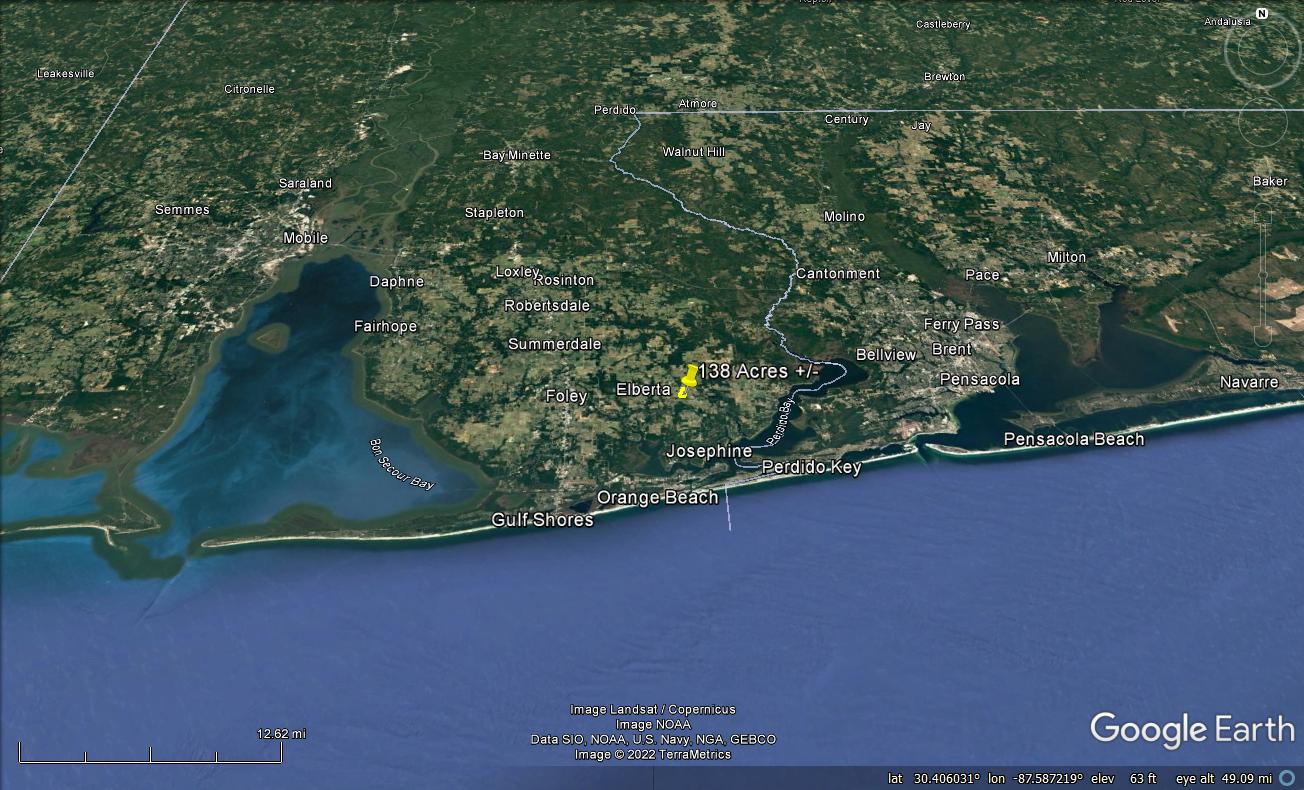Screen dimensions: 1304x790
Task: Click the Fairhope town label
Action: [x=385, y=326]
